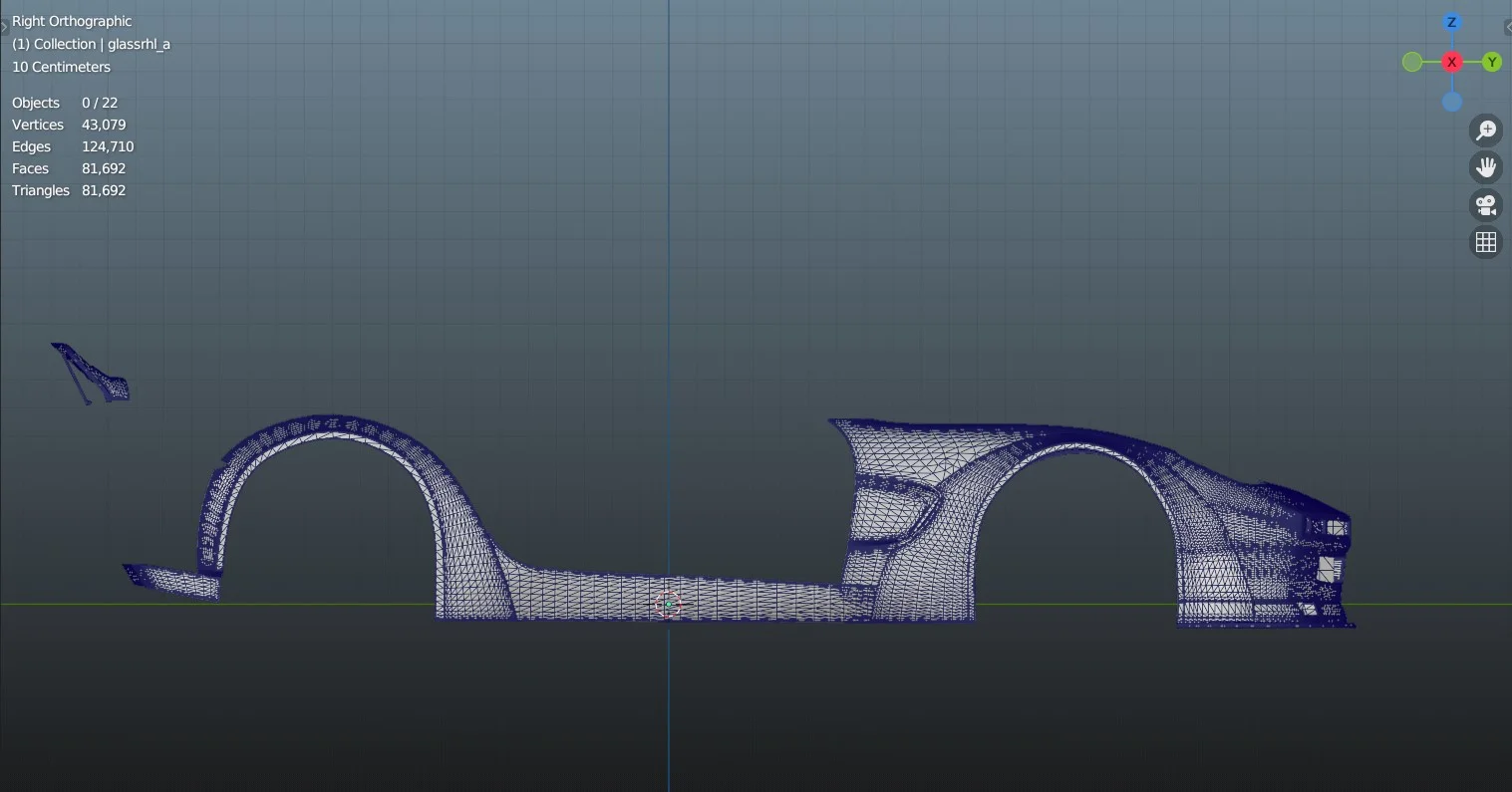Viewport: 1512px width, 792px height.
Task: Click the 3D cursor at the viewport center
Action: coord(668,604)
